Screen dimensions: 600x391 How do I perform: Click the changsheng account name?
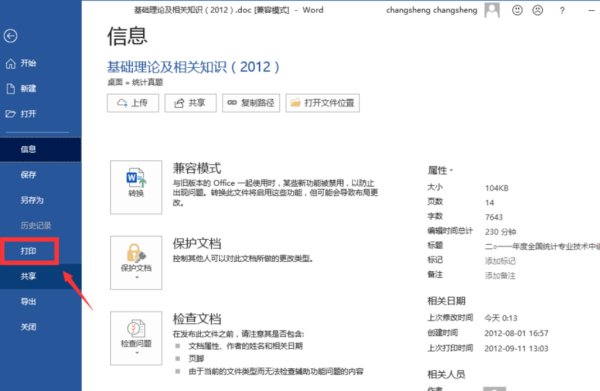click(x=432, y=10)
